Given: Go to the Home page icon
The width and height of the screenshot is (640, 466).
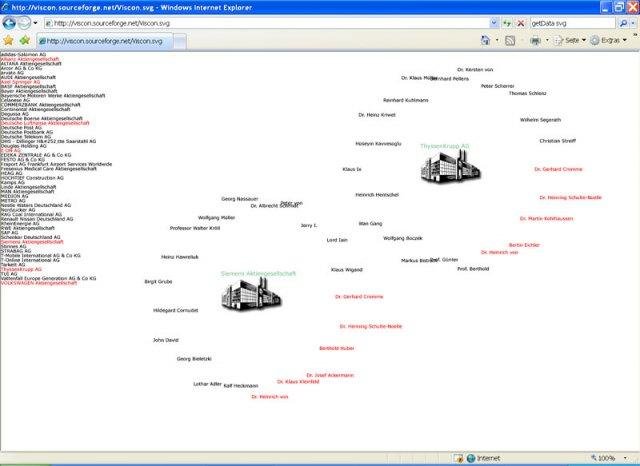Looking at the screenshot, I should pyautogui.click(x=485, y=40).
